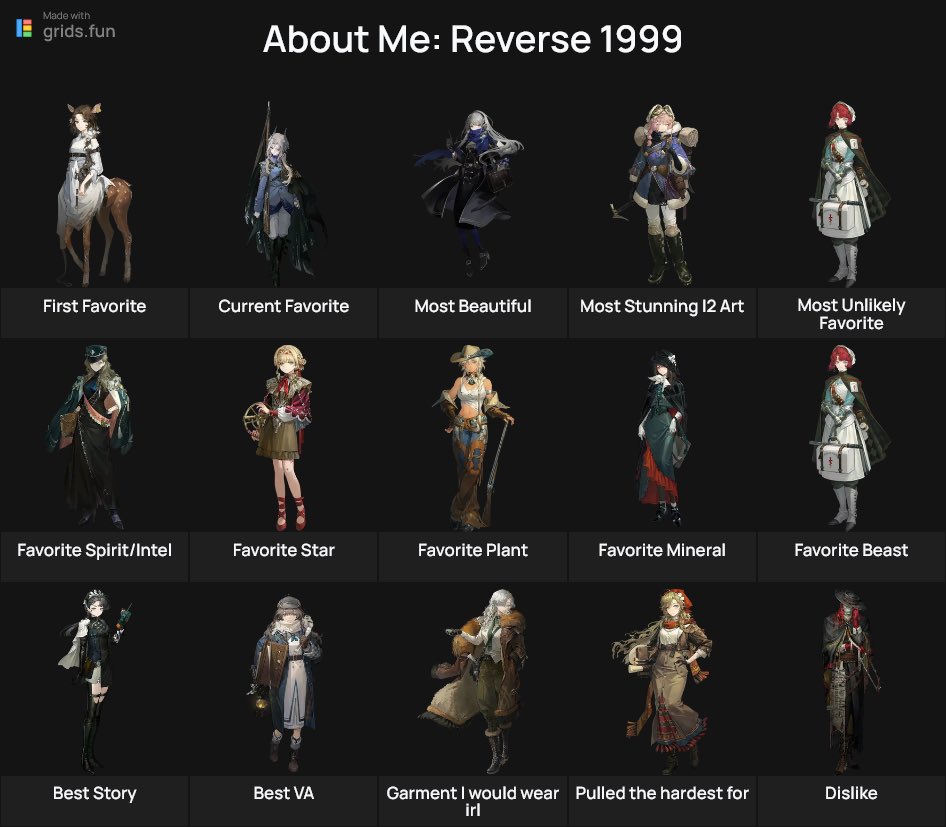Click the Favorite Plant label
Viewport: 946px width, 827px height.
click(473, 550)
